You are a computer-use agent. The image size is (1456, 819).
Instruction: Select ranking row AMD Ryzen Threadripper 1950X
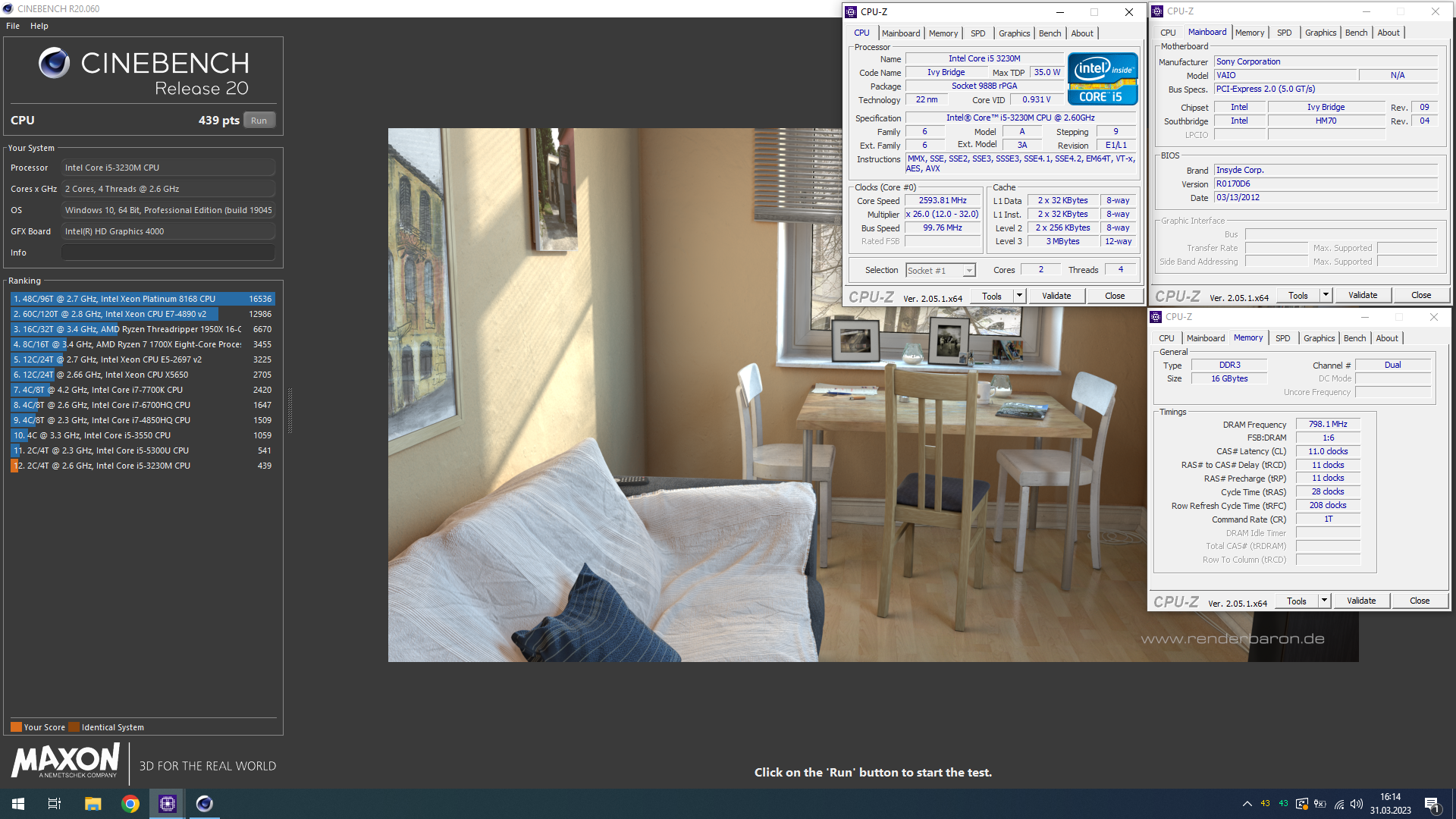pos(143,329)
